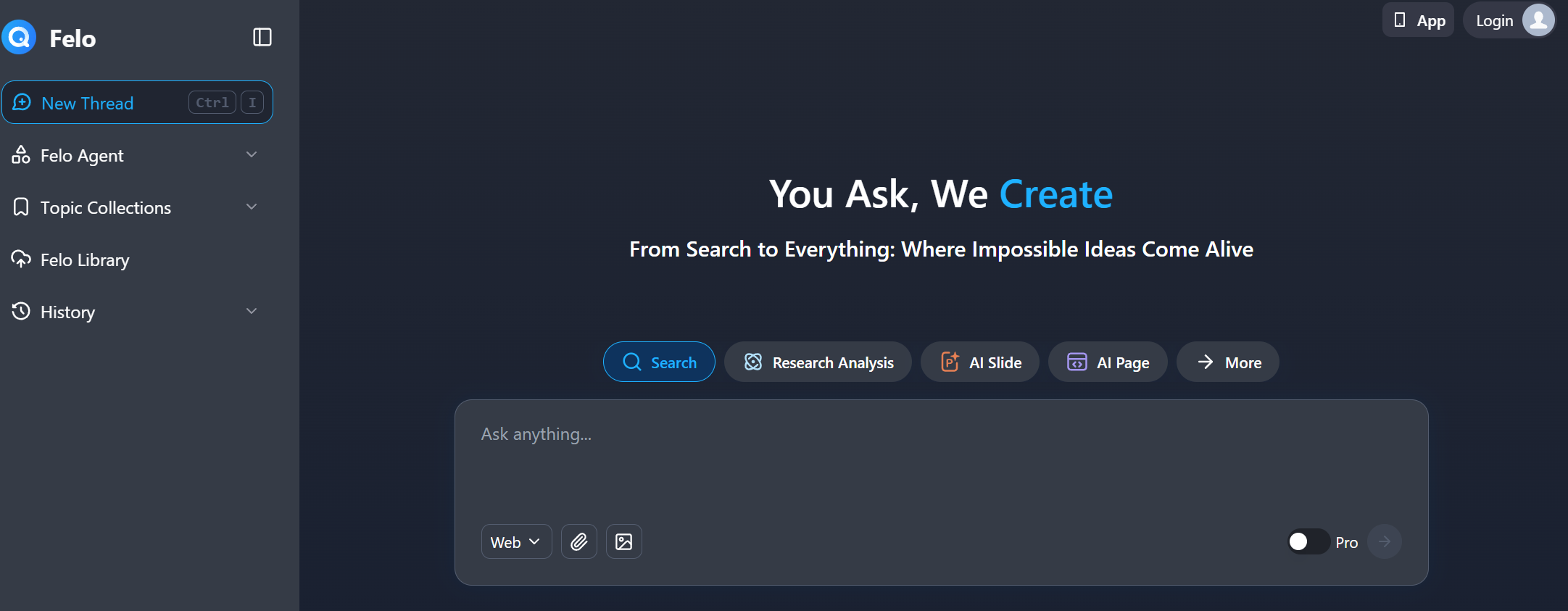The image size is (1568, 611).
Task: Click the send arrow button
Action: coord(1384,541)
